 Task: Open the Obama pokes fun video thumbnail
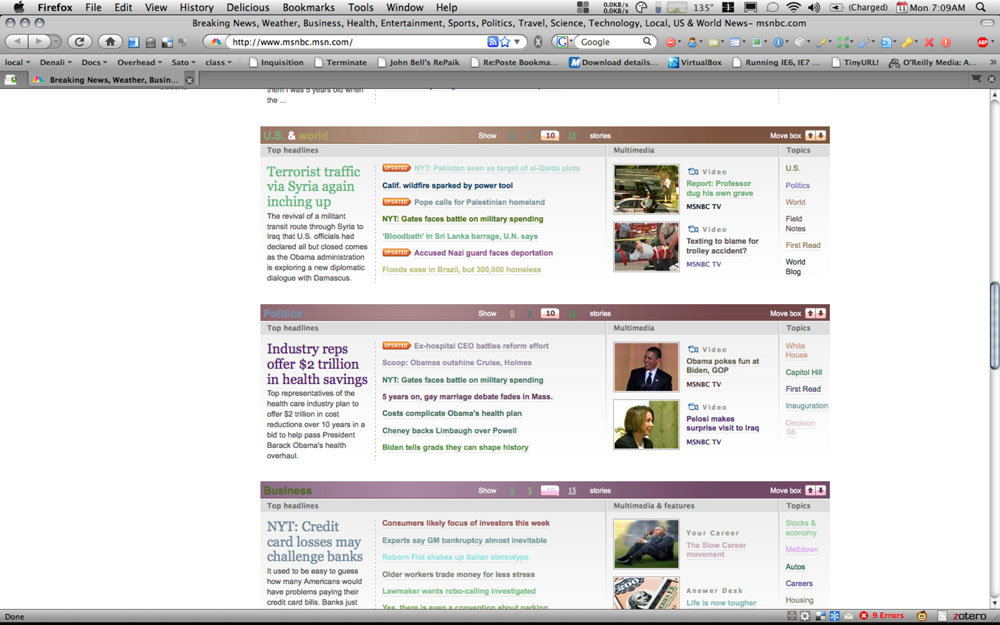[646, 367]
